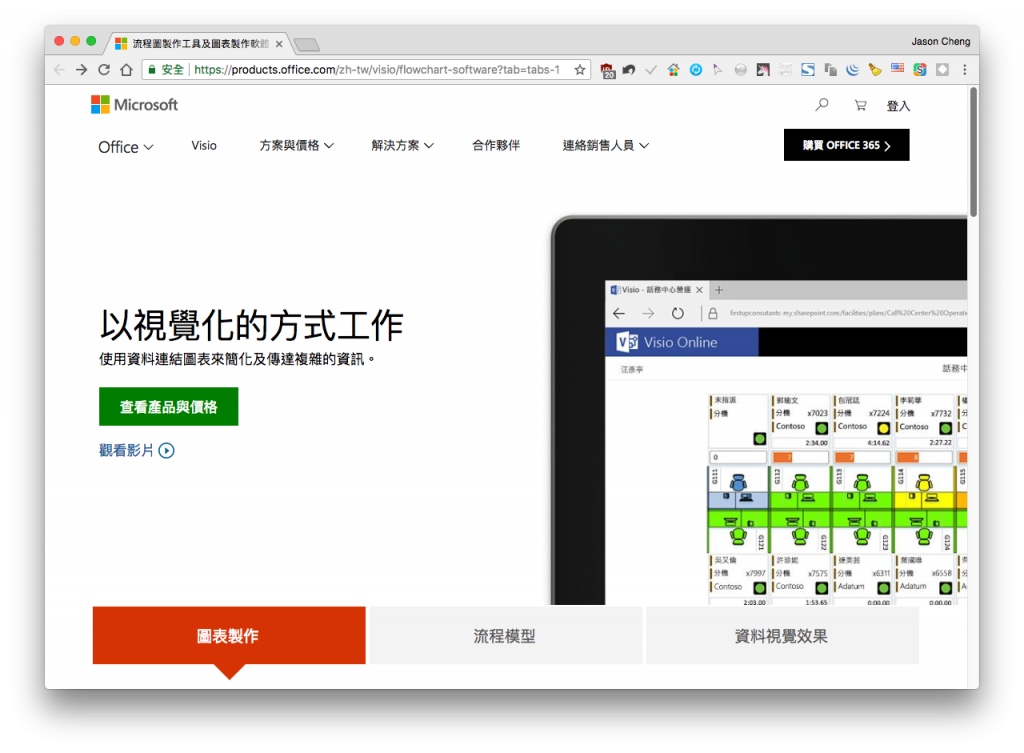Open the multicolor S extension icon
This screenshot has height=753, width=1024.
(x=920, y=70)
